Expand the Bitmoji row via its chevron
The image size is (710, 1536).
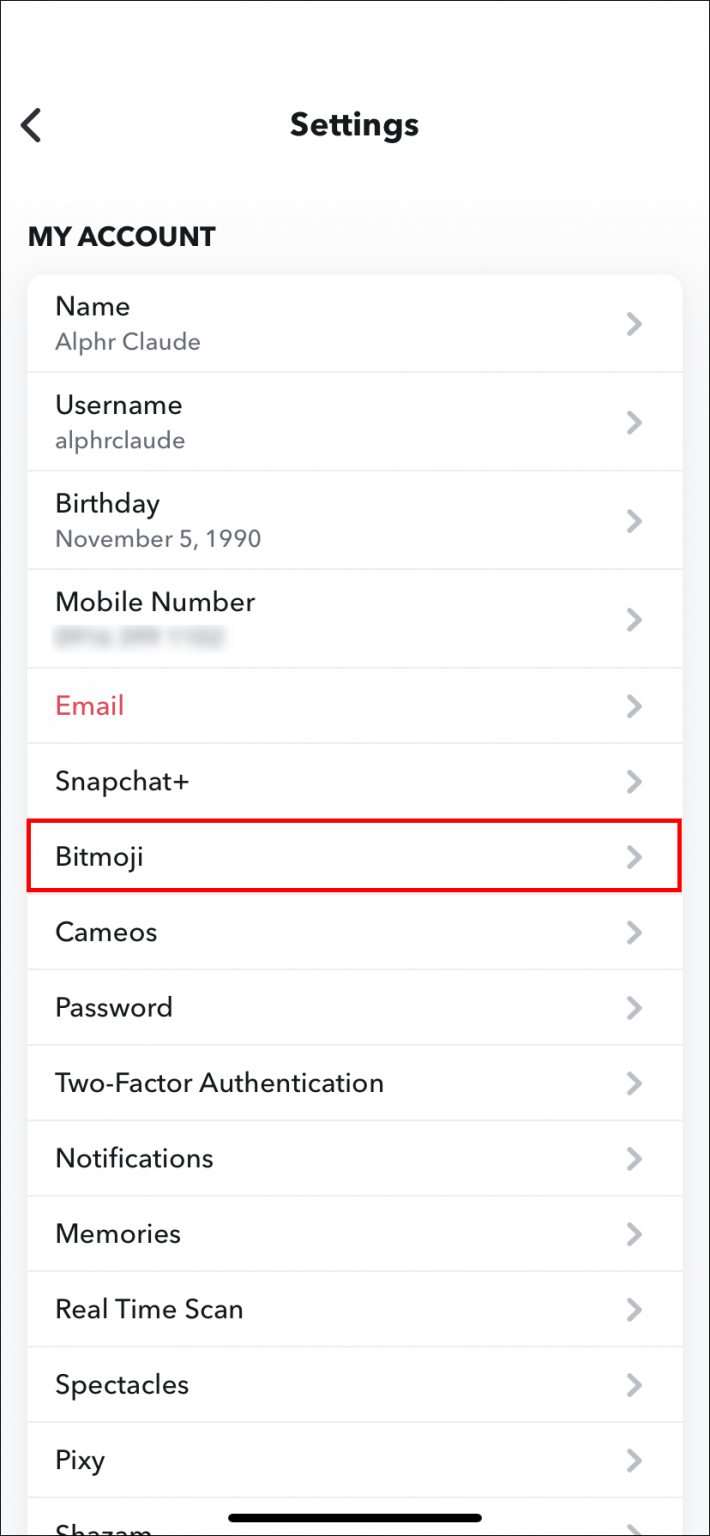click(634, 856)
